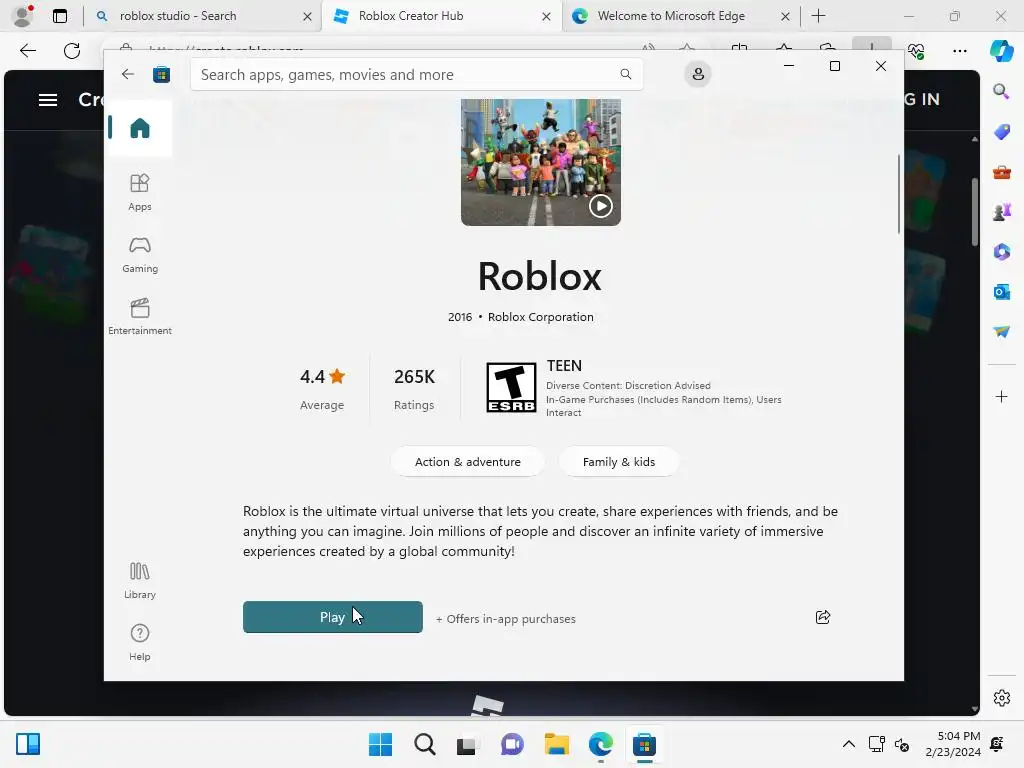Click the Microsoft Store vertical scrollbar

click(x=899, y=194)
